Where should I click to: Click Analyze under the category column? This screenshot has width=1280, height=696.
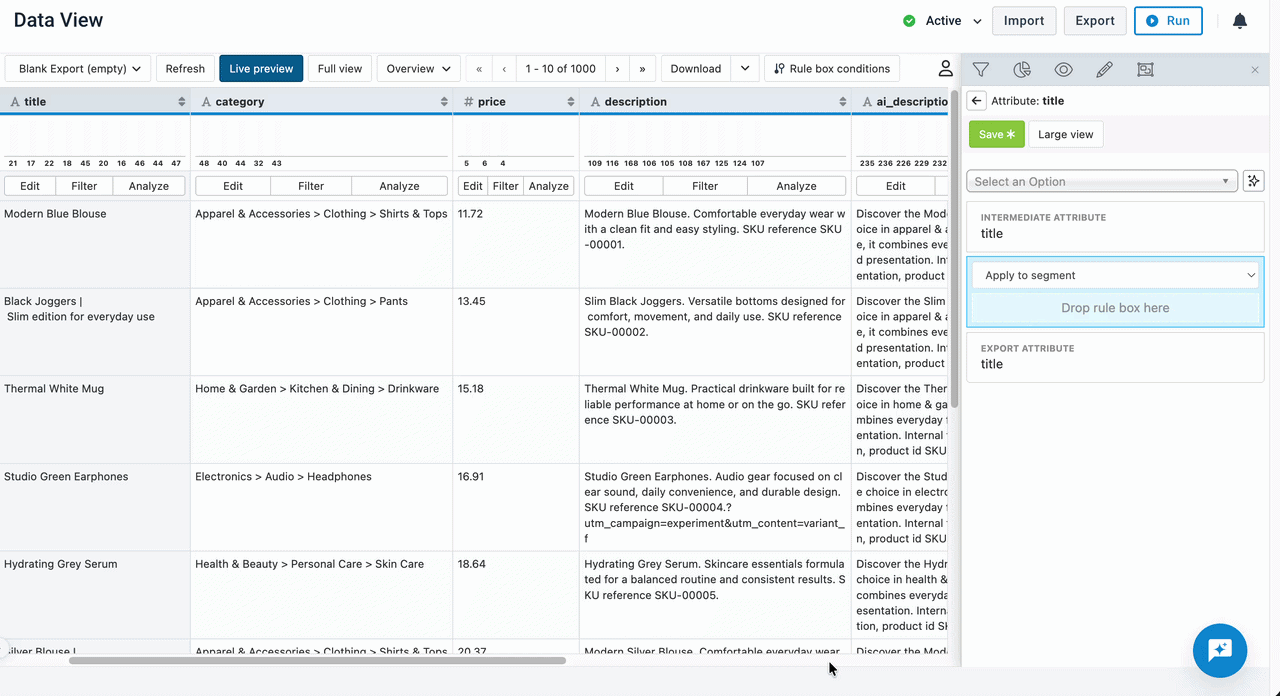point(399,186)
